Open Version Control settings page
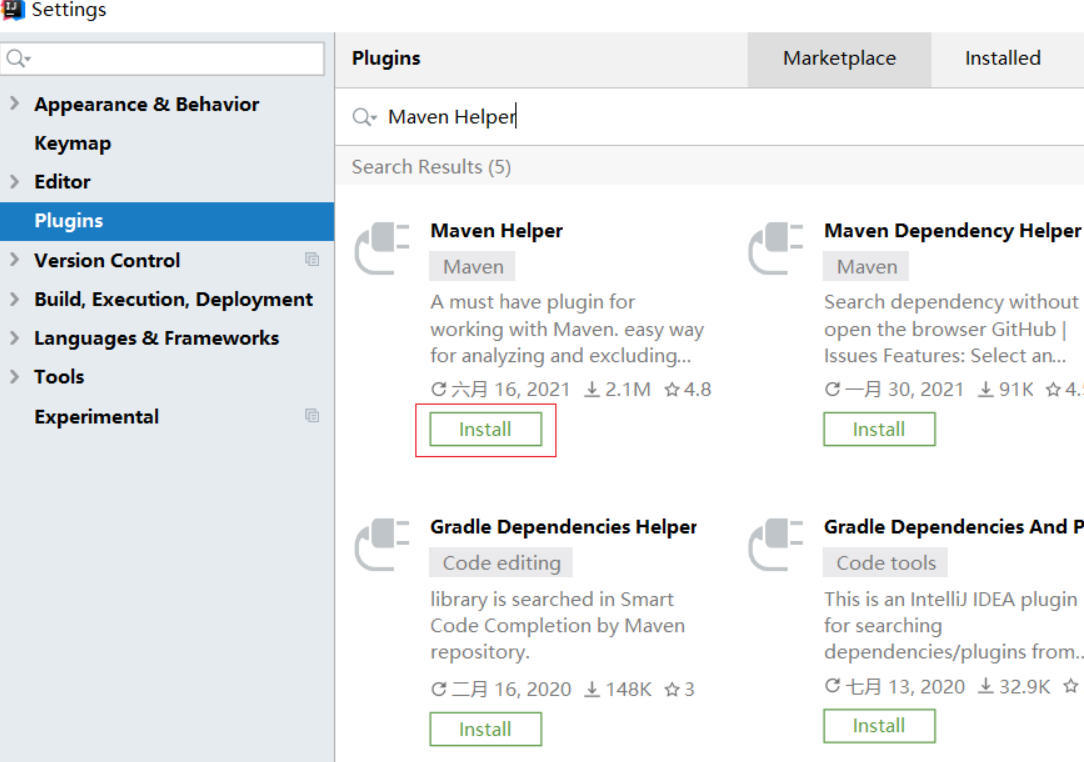 point(107,261)
